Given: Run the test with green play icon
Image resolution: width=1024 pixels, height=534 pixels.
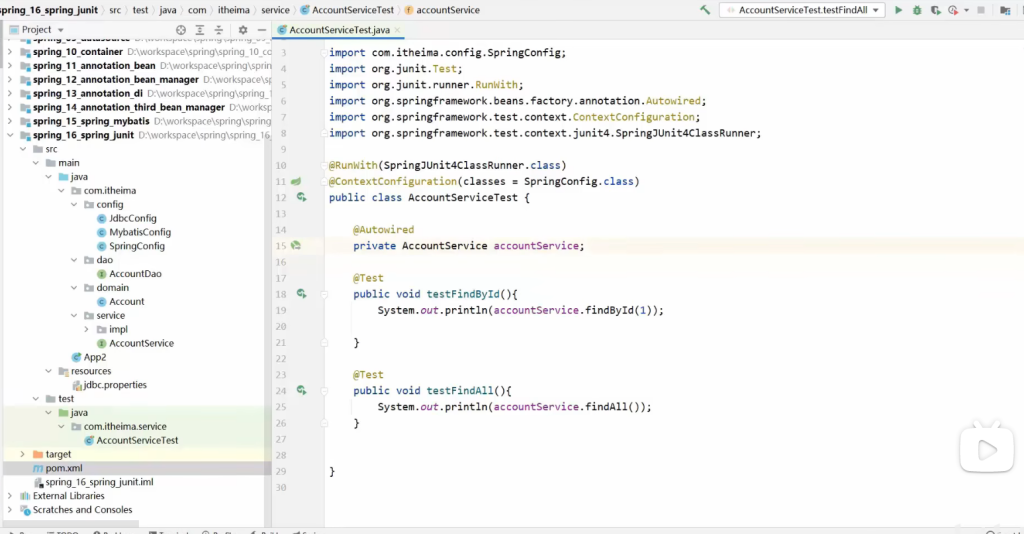Looking at the screenshot, I should point(898,10).
